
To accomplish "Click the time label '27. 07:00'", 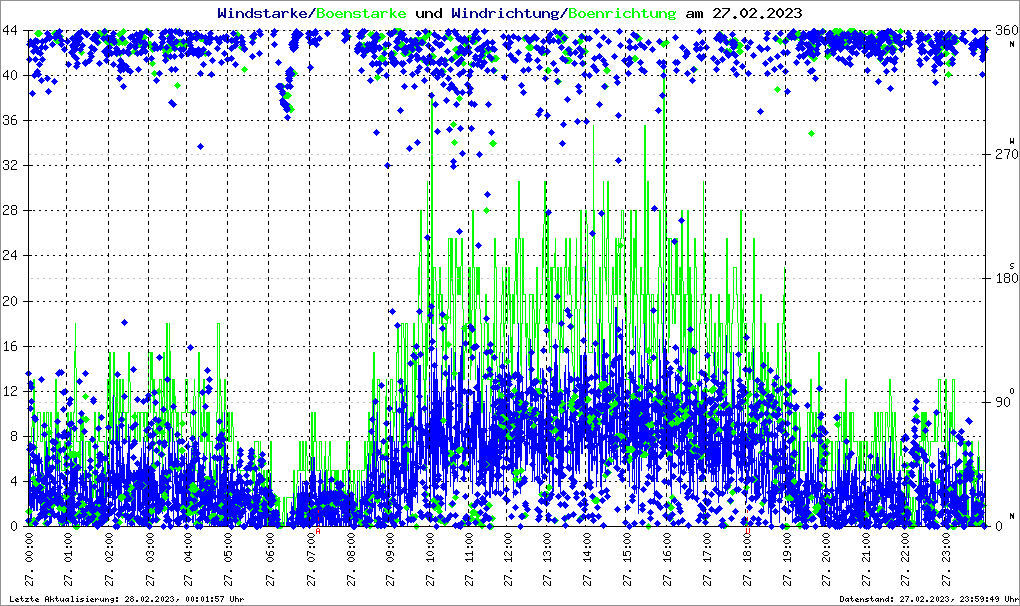I will click(x=312, y=560).
